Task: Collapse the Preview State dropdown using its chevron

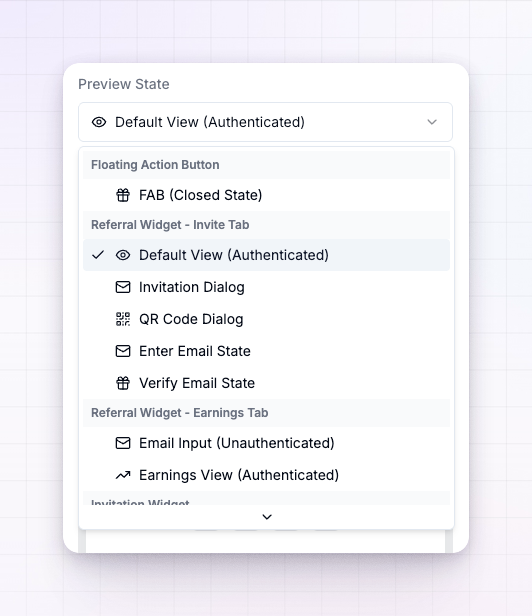Action: 432,122
